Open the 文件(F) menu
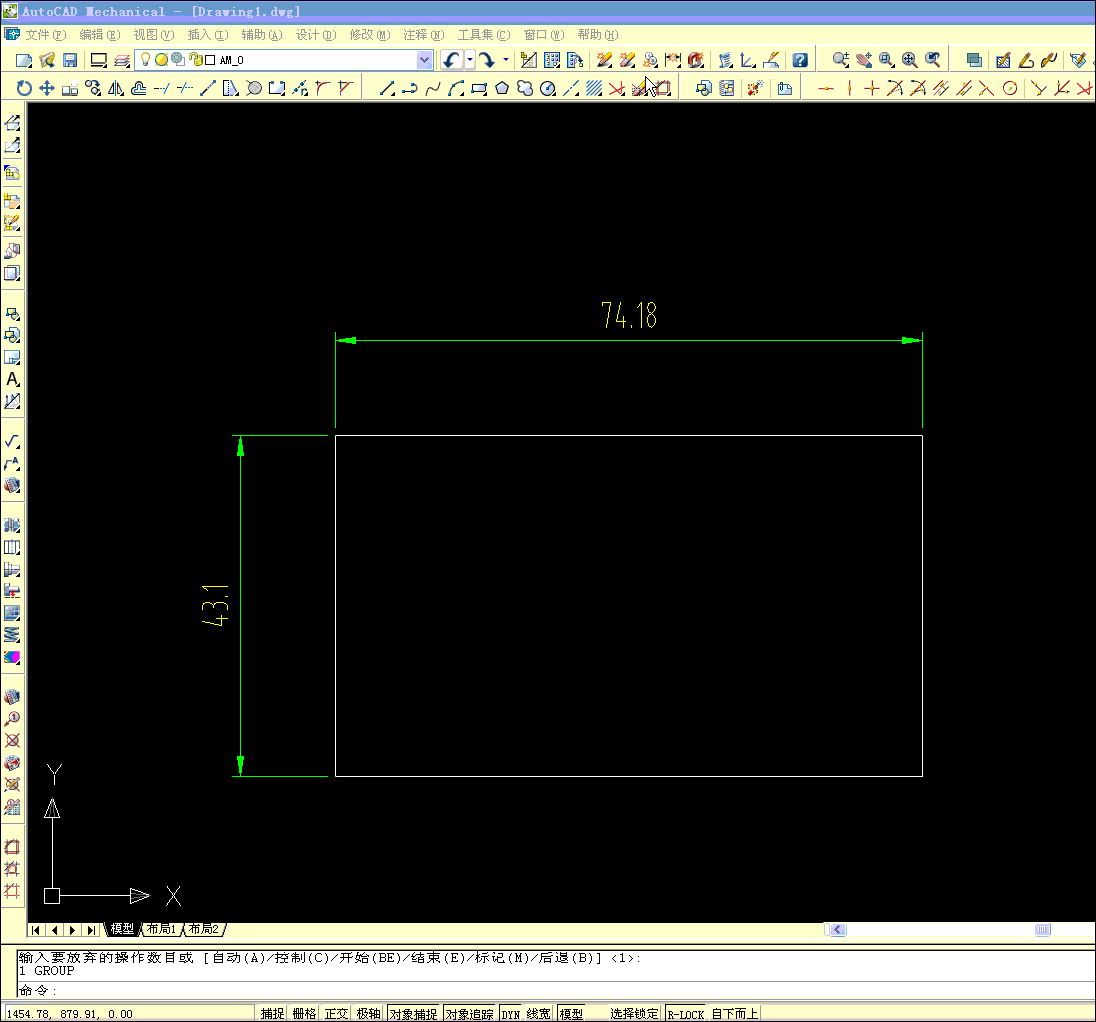This screenshot has height=1022, width=1096. (x=45, y=35)
